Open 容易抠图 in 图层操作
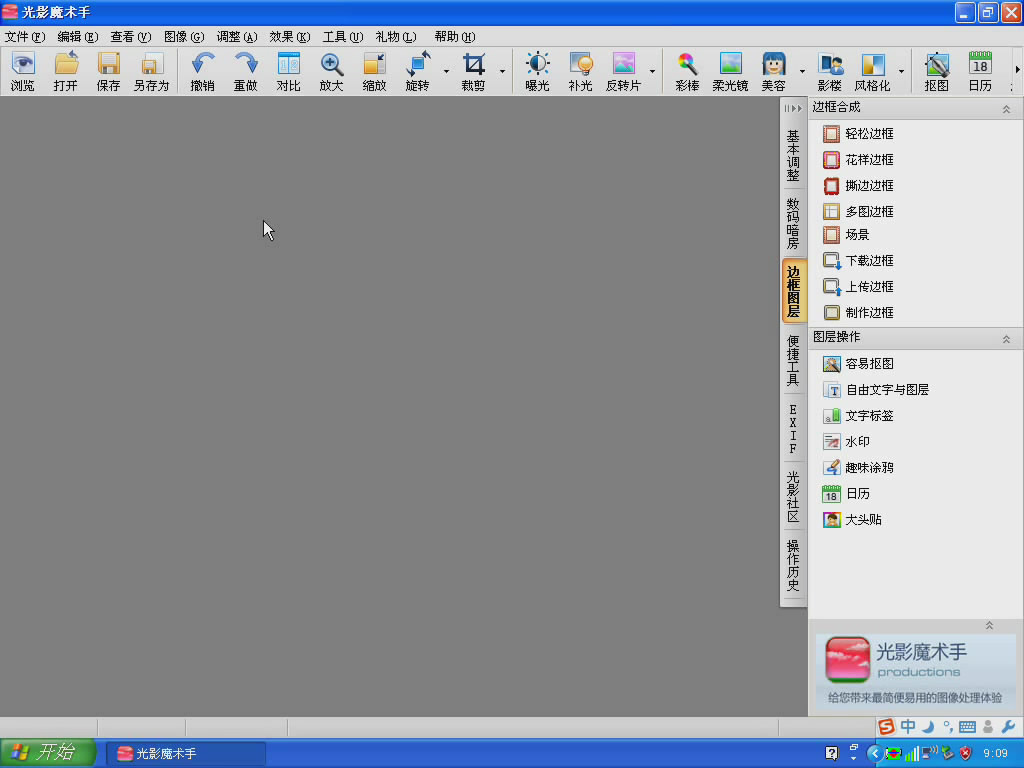 [858, 364]
